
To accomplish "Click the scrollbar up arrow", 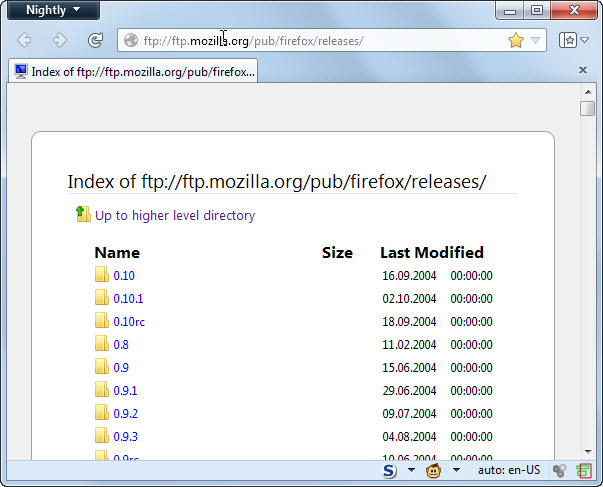I will [x=588, y=92].
